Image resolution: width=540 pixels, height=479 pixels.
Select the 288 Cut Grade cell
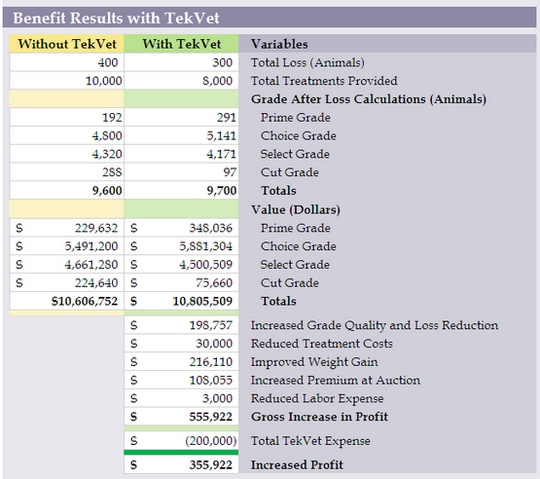(67, 172)
